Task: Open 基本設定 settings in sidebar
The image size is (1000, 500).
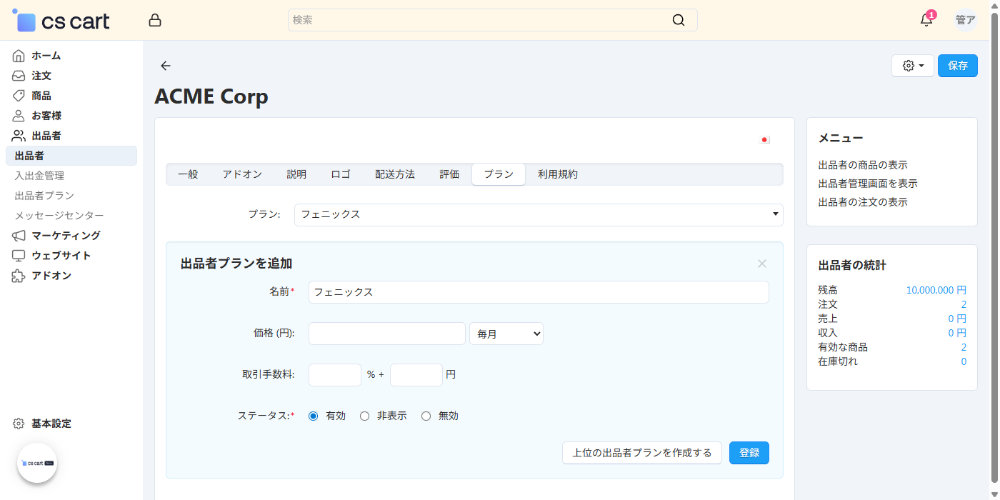Action: click(50, 423)
